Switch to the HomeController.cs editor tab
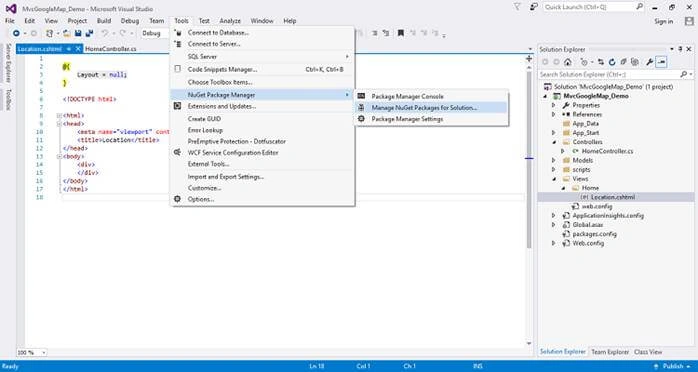 click(111, 49)
